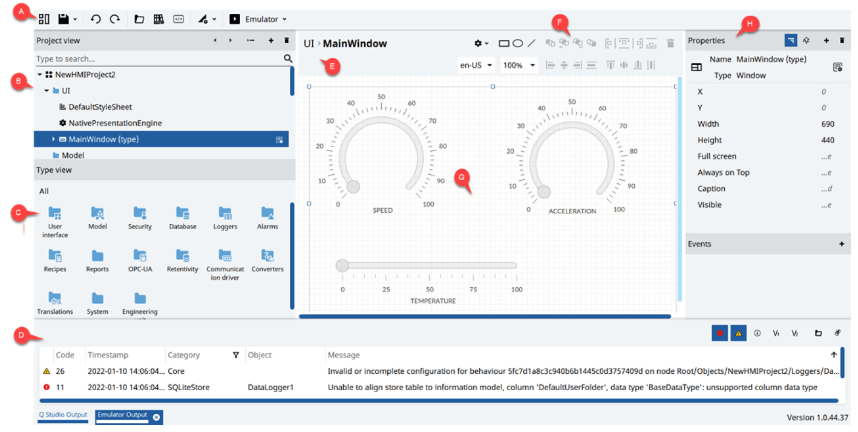Select the Alarms type folder icon
This screenshot has width=858, height=432.
tap(267, 214)
